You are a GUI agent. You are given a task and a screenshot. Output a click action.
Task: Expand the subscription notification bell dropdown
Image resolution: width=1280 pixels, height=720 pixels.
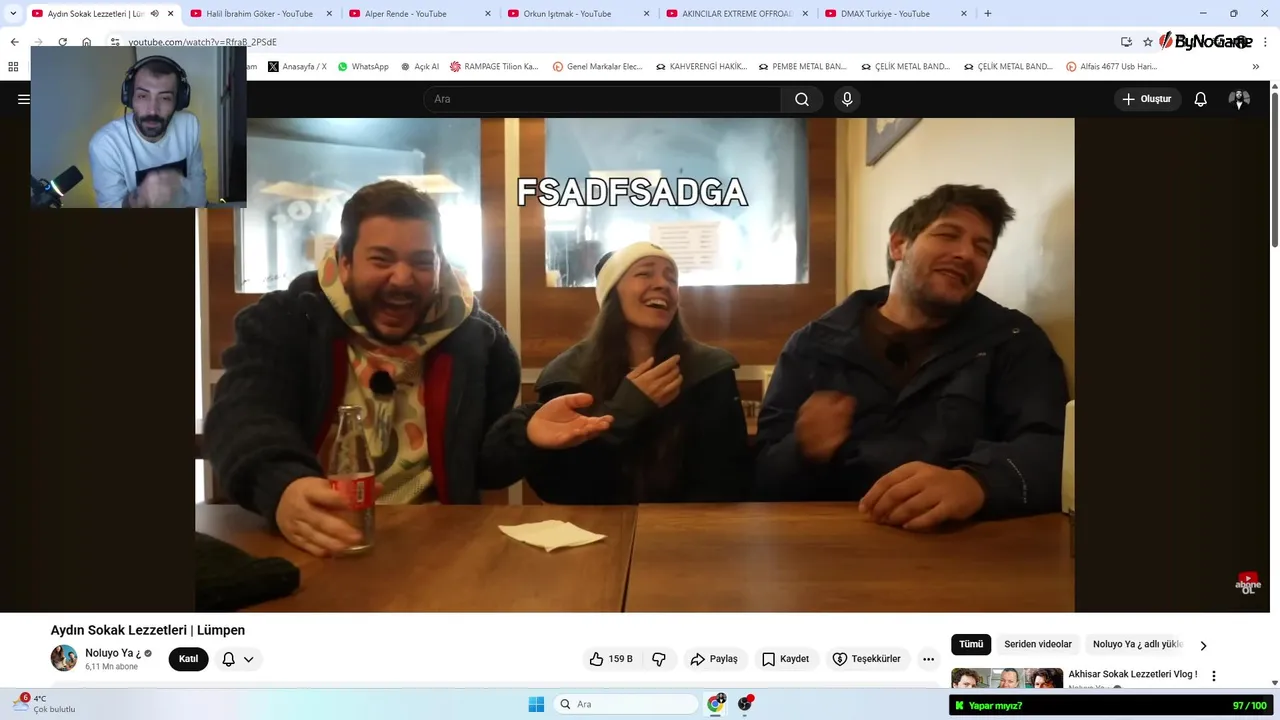tap(238, 659)
